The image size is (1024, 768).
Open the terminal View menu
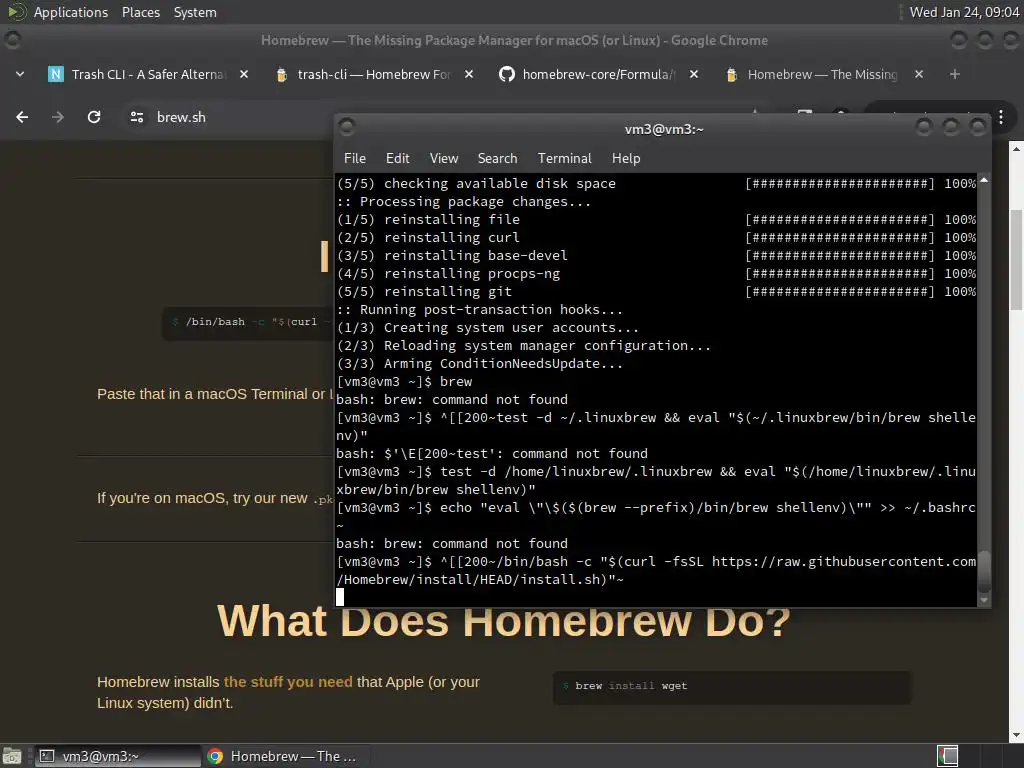click(443, 158)
